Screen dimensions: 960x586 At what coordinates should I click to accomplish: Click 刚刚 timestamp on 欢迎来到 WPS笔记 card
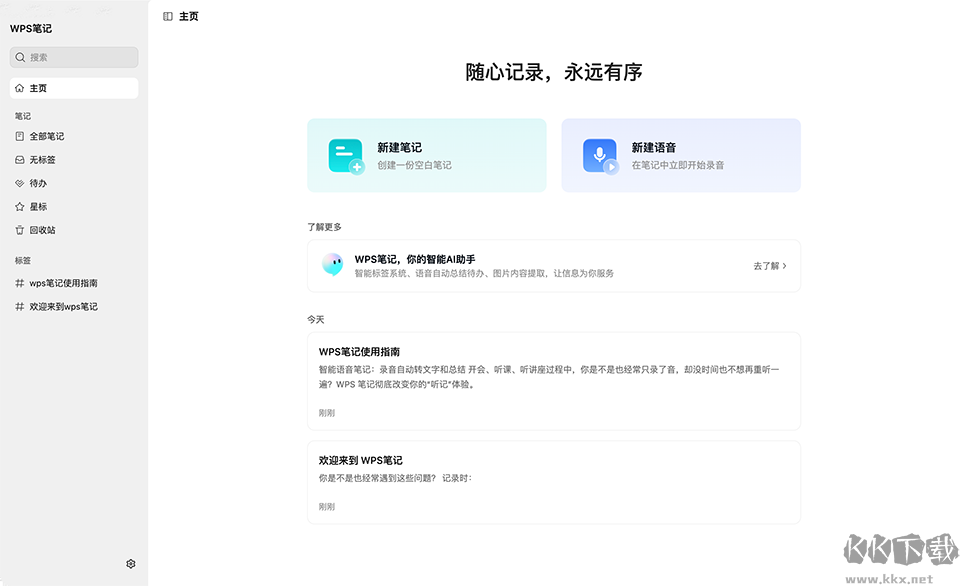[x=327, y=507]
